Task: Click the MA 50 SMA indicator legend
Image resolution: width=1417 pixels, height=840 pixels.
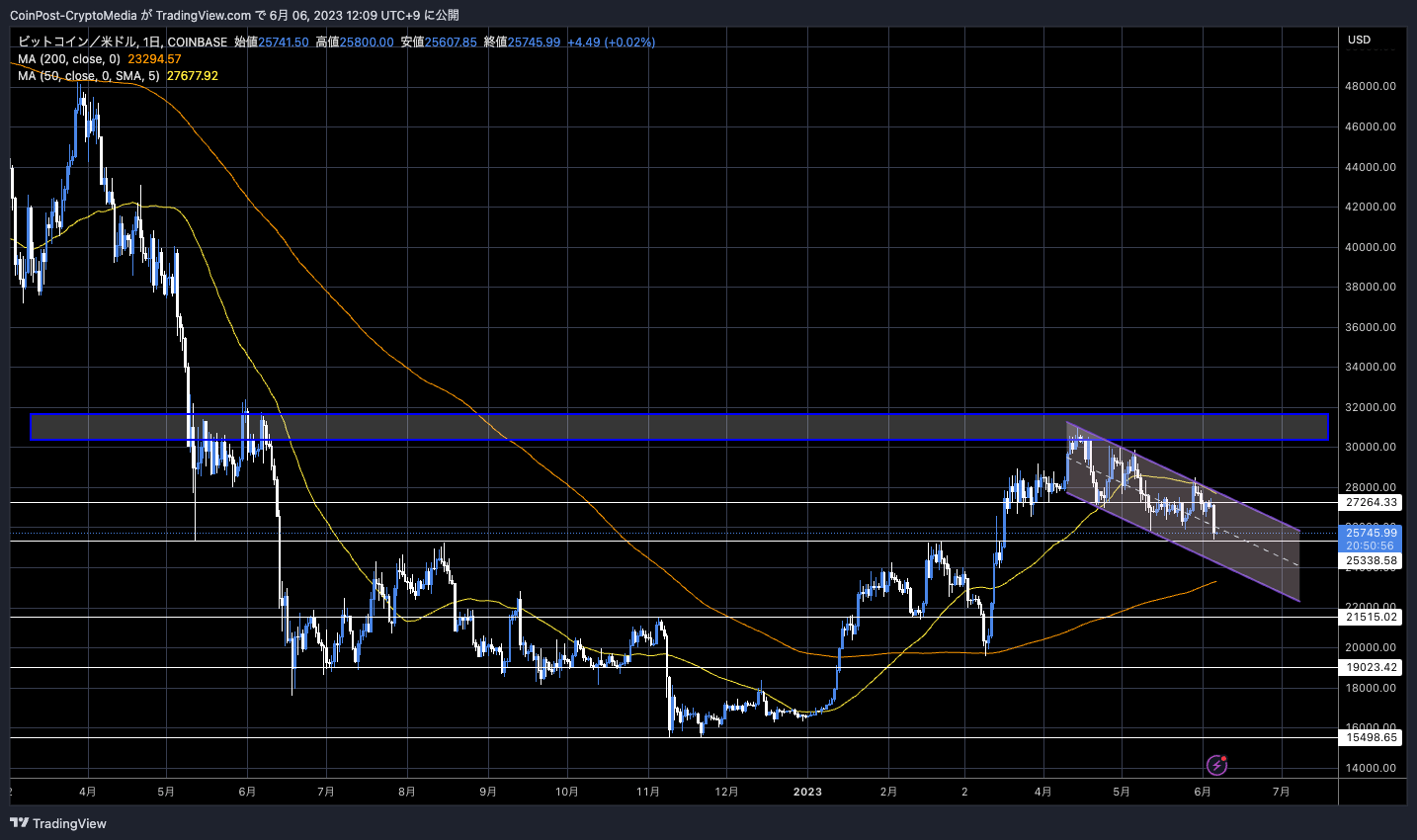Action: tap(89, 76)
